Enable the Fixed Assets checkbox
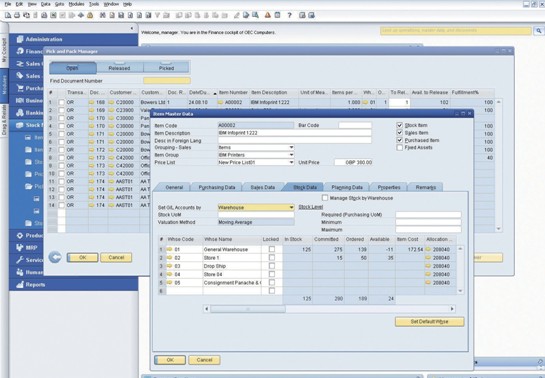Viewport: 545px width, 378px height. (x=400, y=148)
